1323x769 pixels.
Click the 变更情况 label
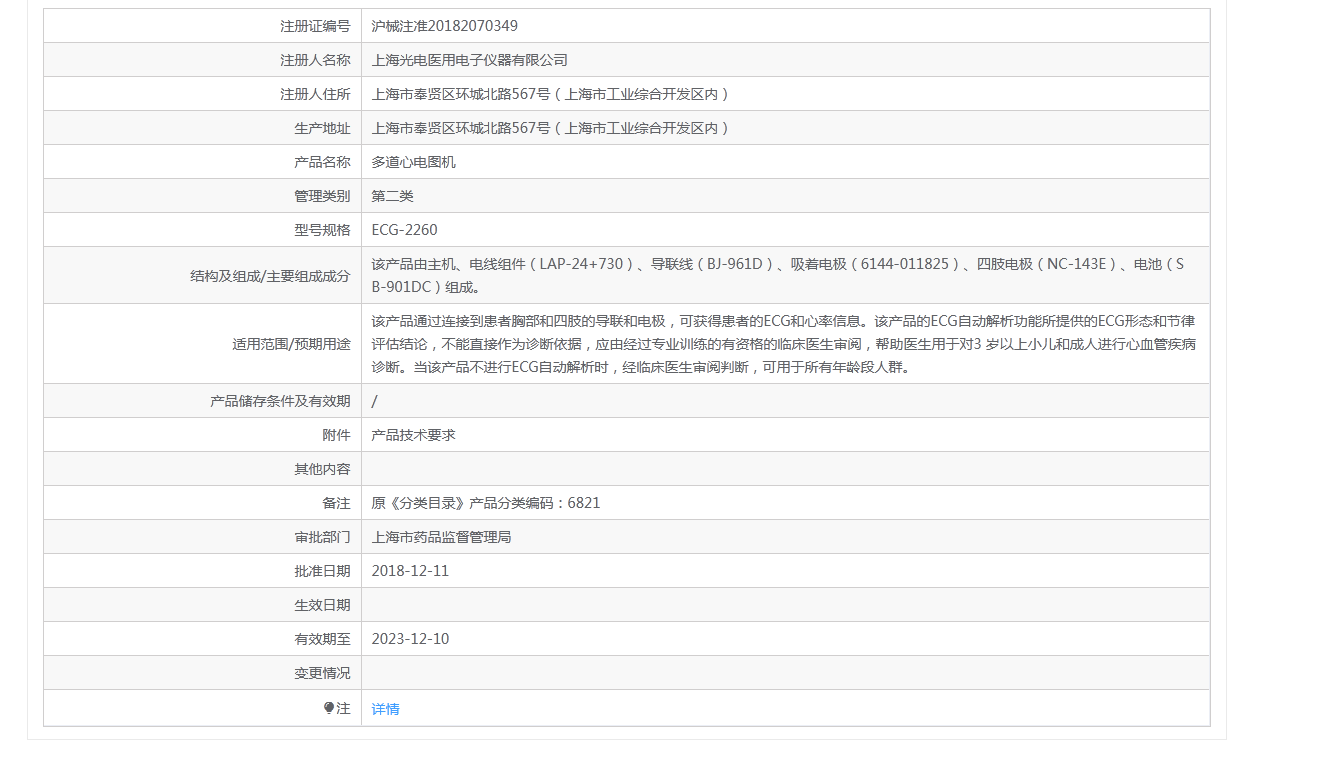(x=322, y=673)
